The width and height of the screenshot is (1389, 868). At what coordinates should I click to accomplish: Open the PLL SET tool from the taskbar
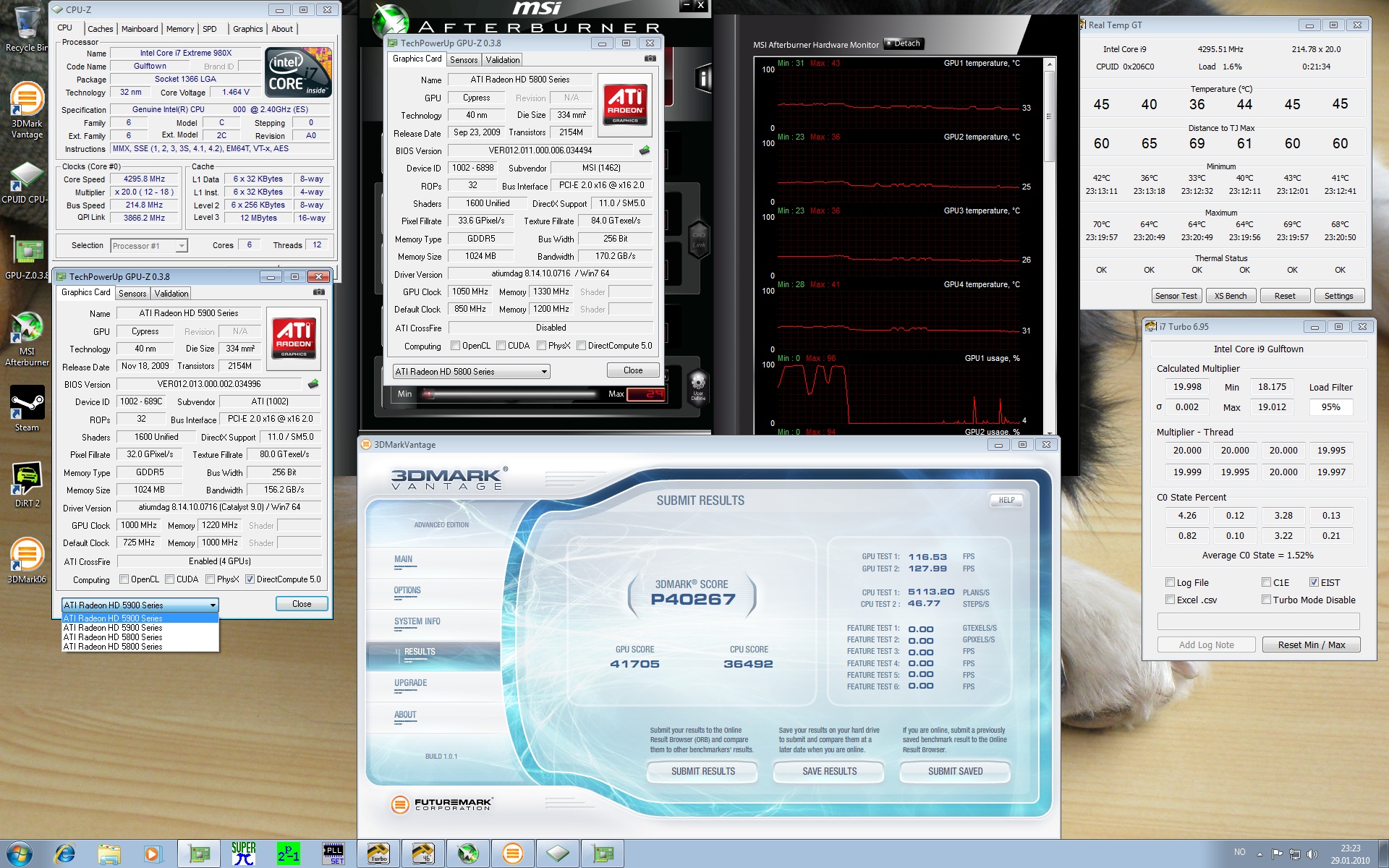pos(334,854)
